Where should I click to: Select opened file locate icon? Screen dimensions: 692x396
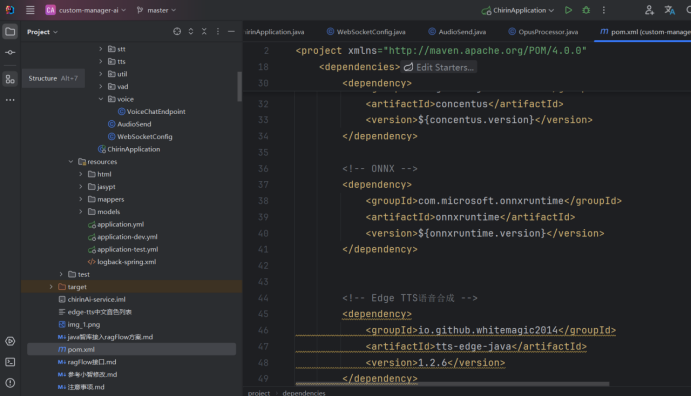coord(177,31)
